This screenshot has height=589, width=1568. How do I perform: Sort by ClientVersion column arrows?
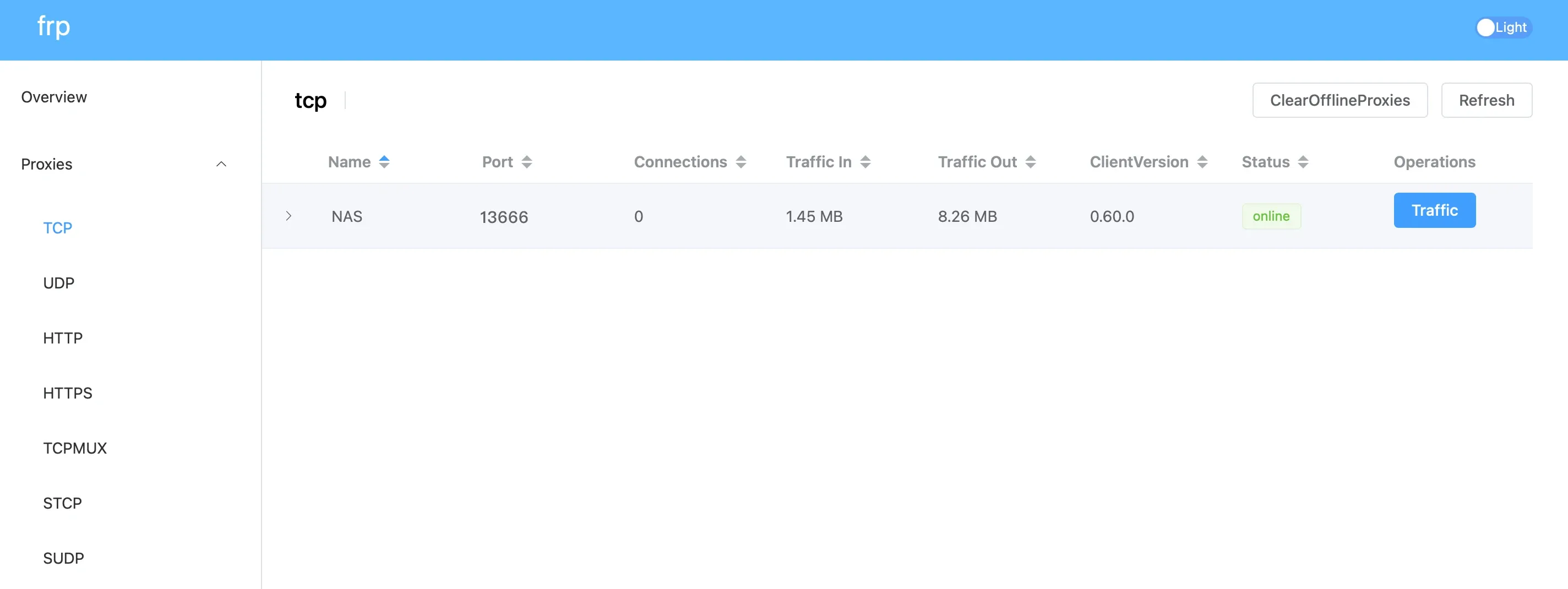1201,162
